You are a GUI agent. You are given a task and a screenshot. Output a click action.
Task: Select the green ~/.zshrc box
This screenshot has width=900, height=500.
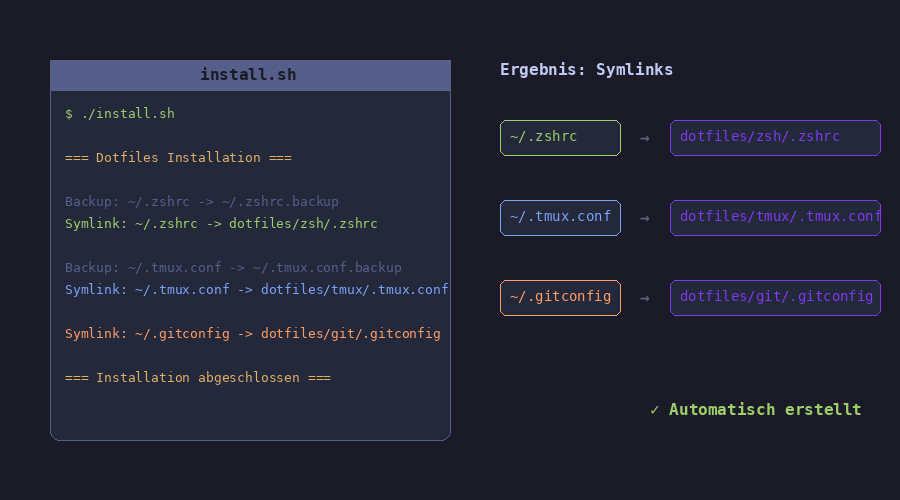[560, 138]
